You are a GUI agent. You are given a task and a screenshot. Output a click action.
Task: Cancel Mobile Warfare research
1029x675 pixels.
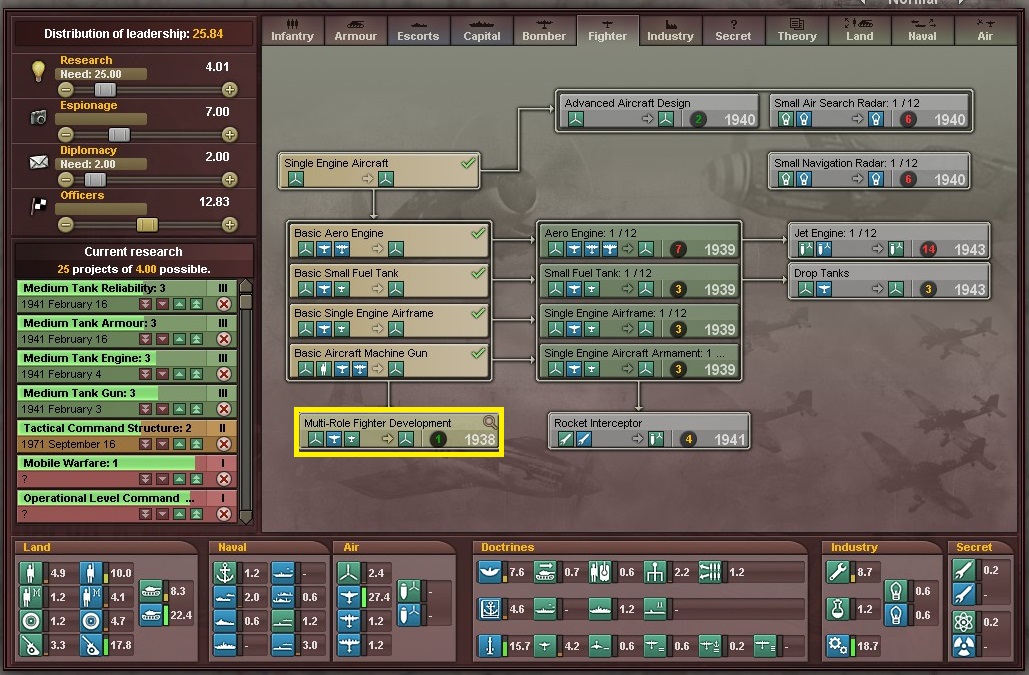[x=224, y=479]
